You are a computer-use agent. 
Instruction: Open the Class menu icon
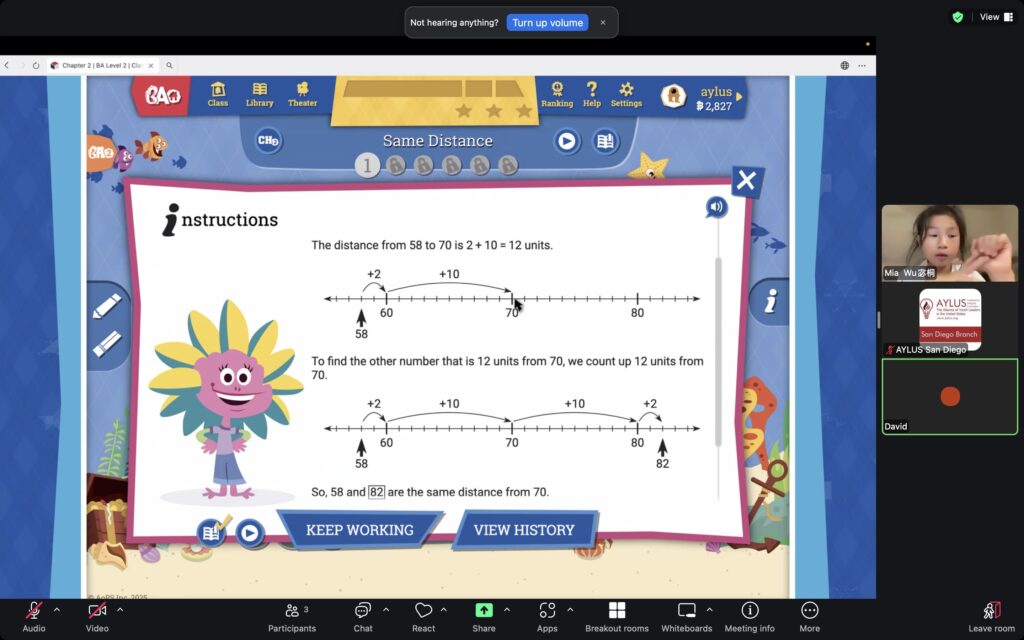(218, 94)
